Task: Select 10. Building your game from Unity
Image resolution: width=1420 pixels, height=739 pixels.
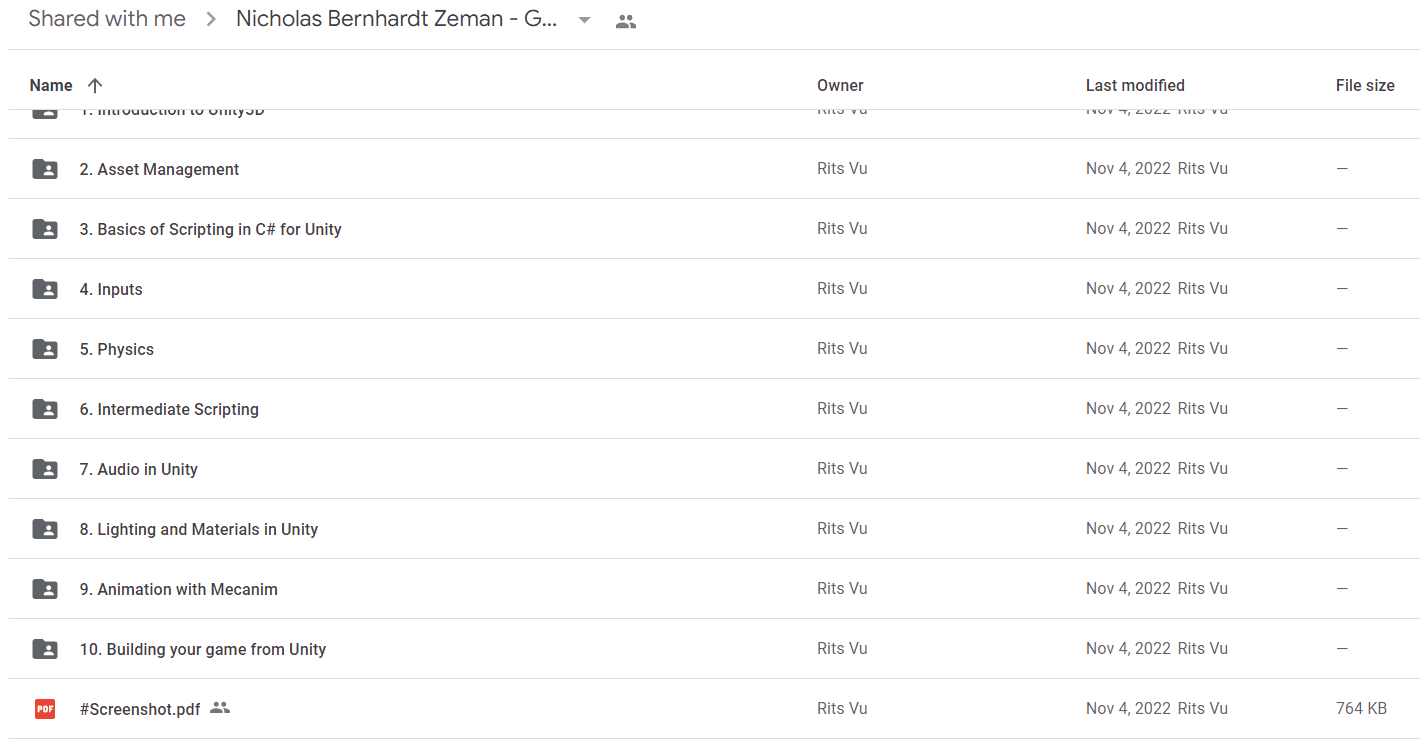Action: [203, 649]
